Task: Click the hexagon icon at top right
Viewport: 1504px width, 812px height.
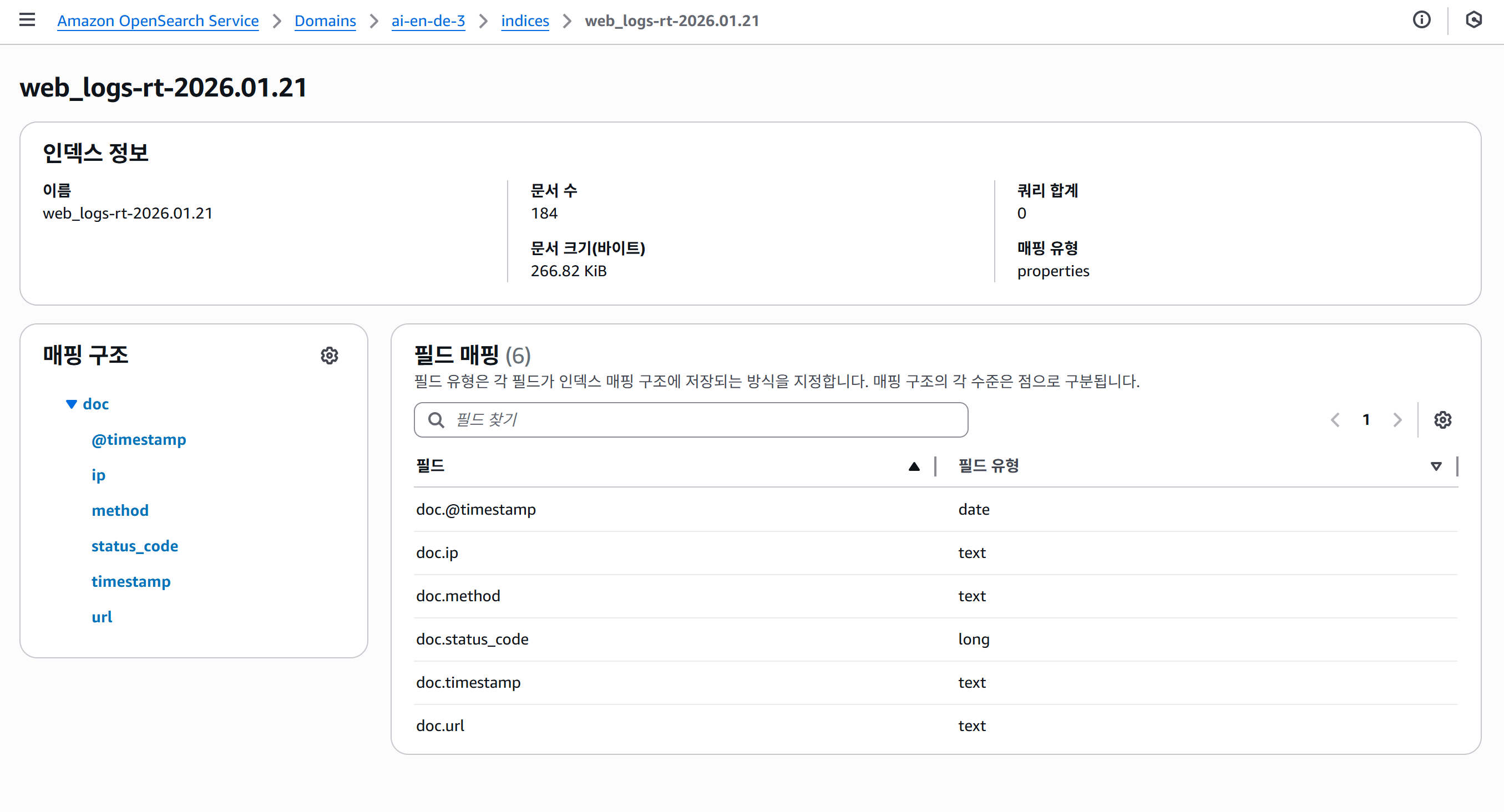Action: point(1473,21)
